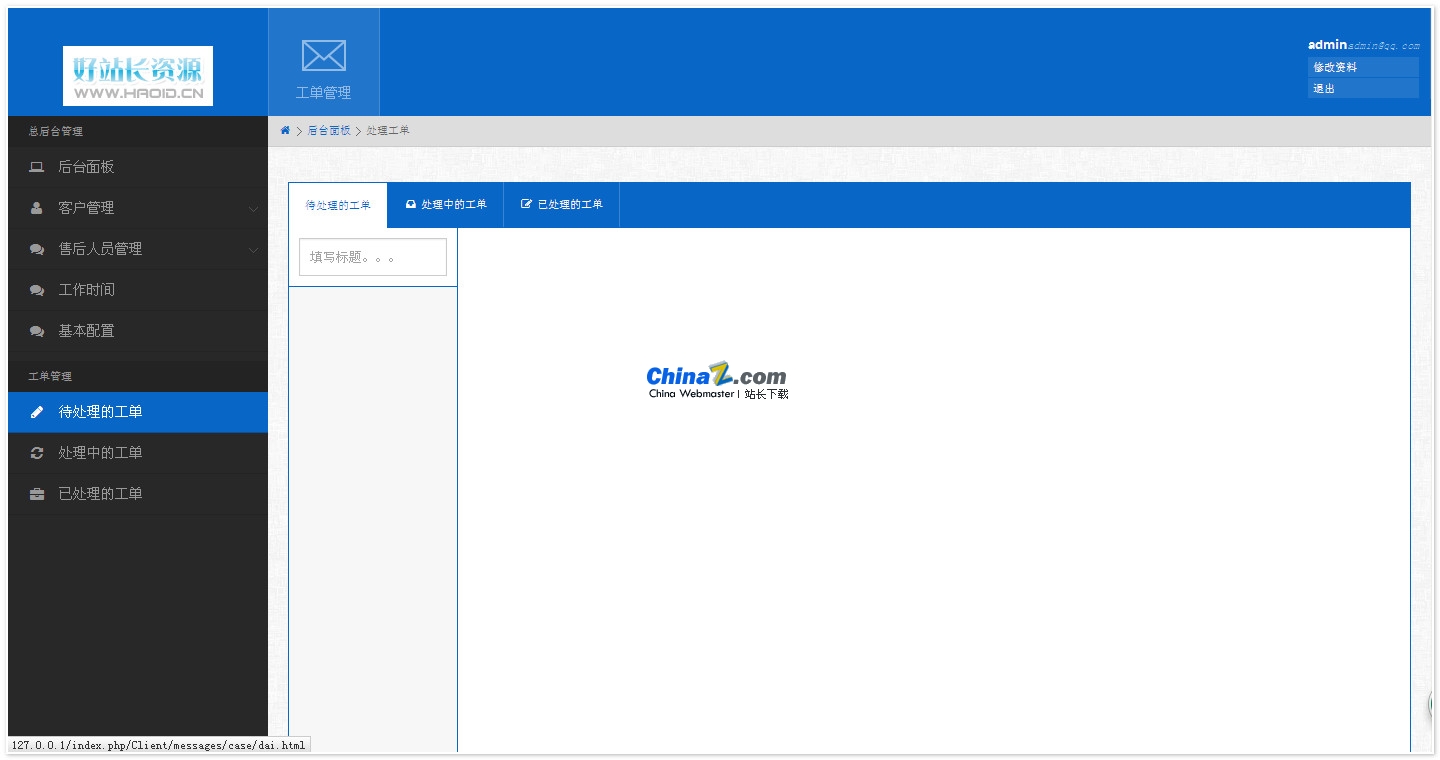Open the 客户管理 sidebar menu
The image size is (1440, 760).
[138, 208]
